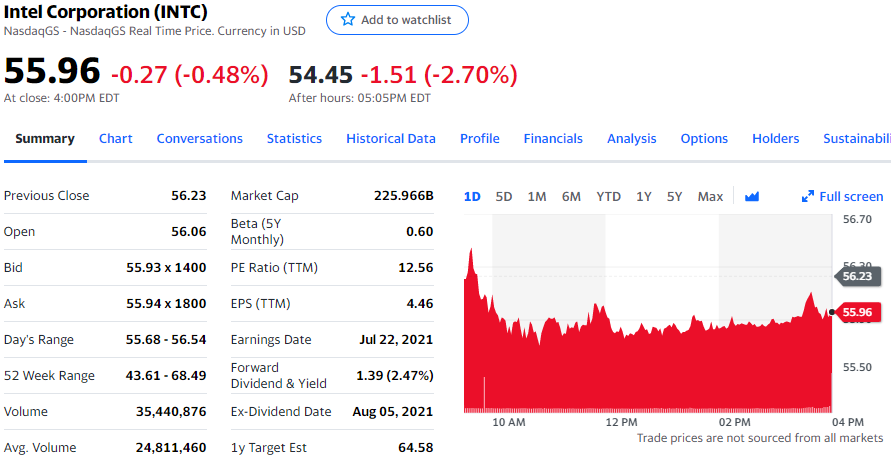Click the chart type mountain icon
Image resolution: width=891 pixels, height=459 pixels.
pyautogui.click(x=752, y=197)
